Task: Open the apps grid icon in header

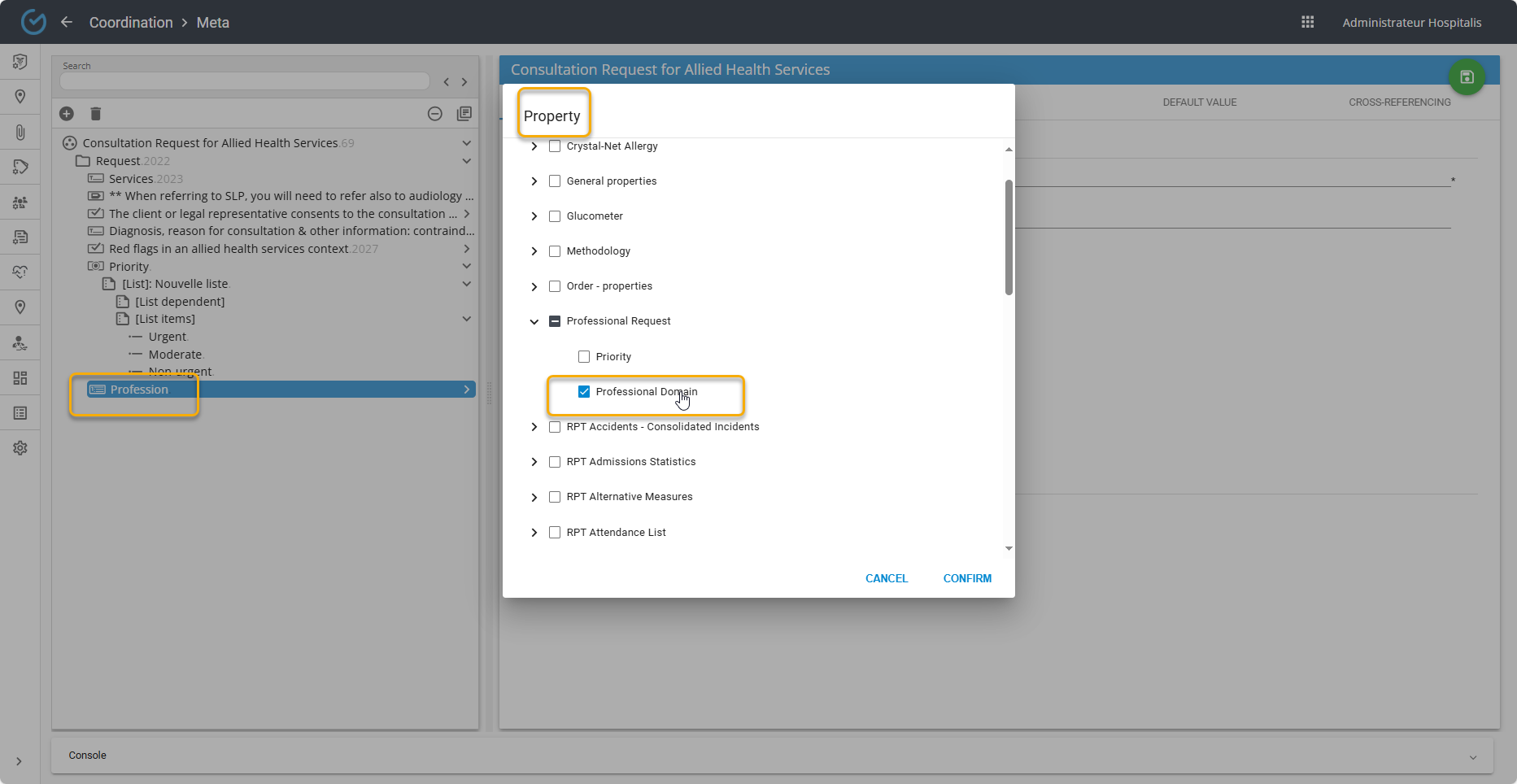Action: coord(1308,22)
